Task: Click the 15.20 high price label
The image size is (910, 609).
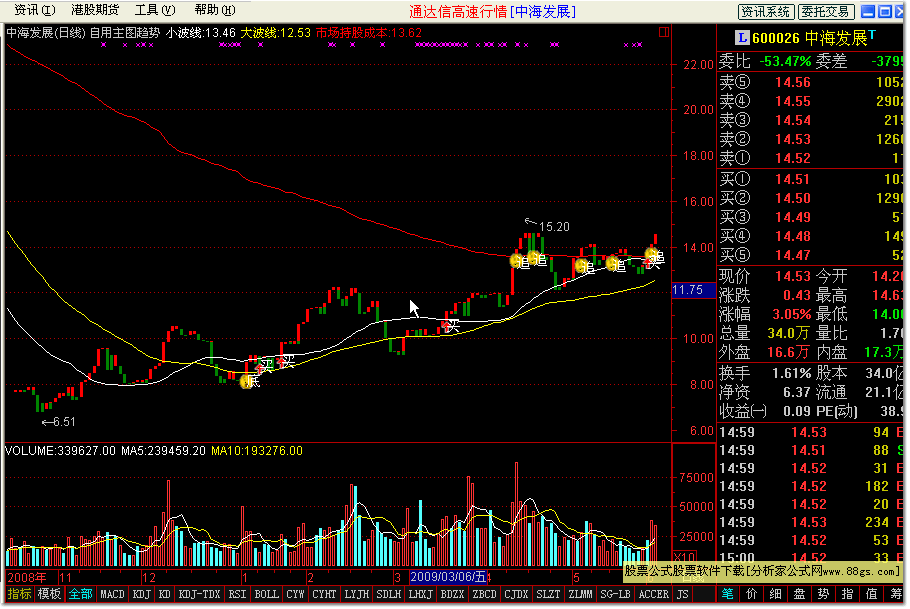Action: 554,227
